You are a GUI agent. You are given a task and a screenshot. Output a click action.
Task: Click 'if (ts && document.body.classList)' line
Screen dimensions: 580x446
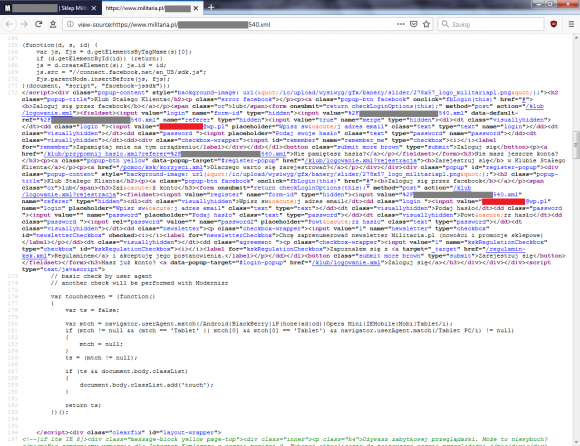point(127,371)
